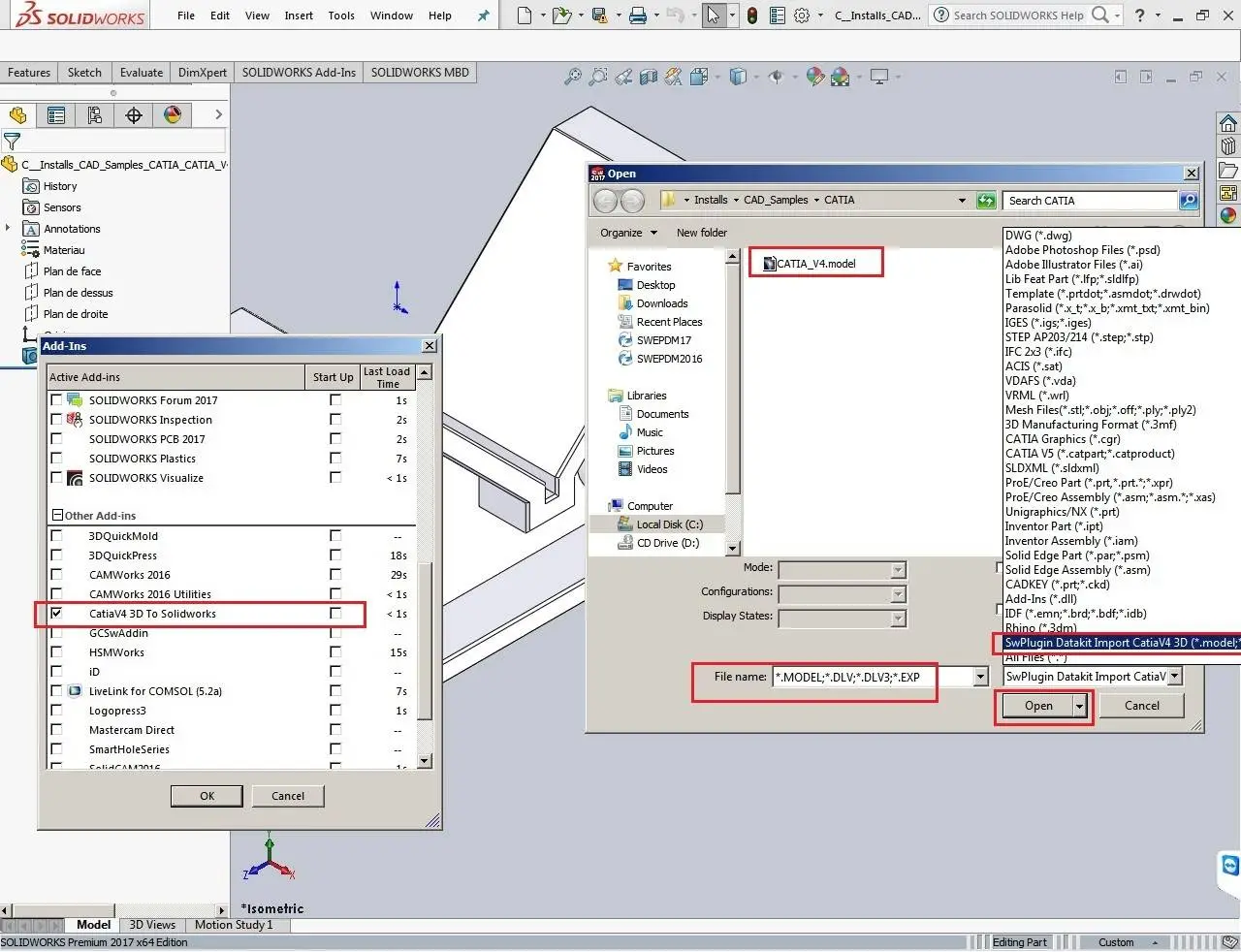The width and height of the screenshot is (1241, 952).
Task: Check the HSMWorks add-in checkbox
Action: (x=56, y=651)
